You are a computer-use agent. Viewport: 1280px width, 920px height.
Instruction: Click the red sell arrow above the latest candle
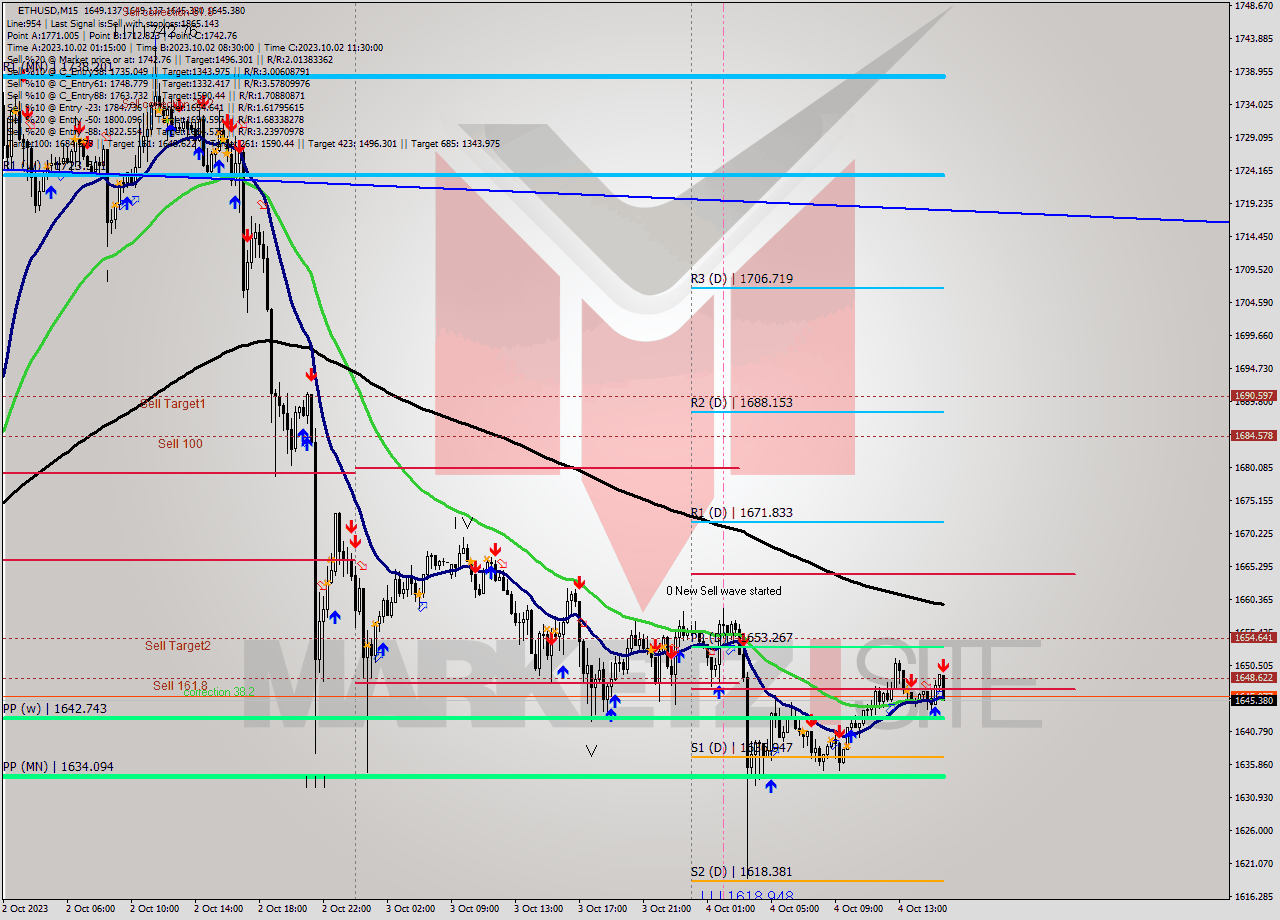[x=943, y=666]
